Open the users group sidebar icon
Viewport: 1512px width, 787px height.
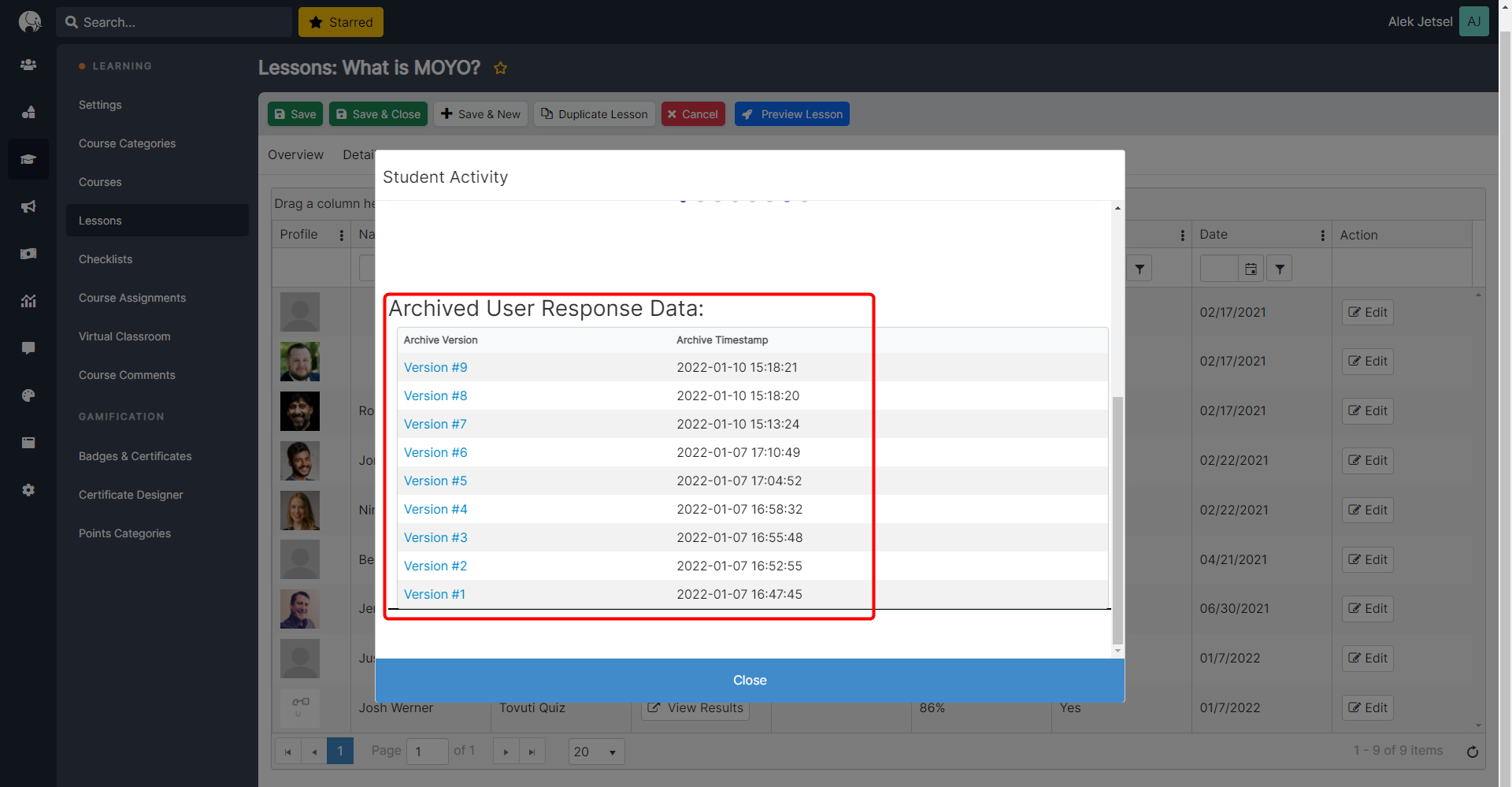[x=28, y=65]
